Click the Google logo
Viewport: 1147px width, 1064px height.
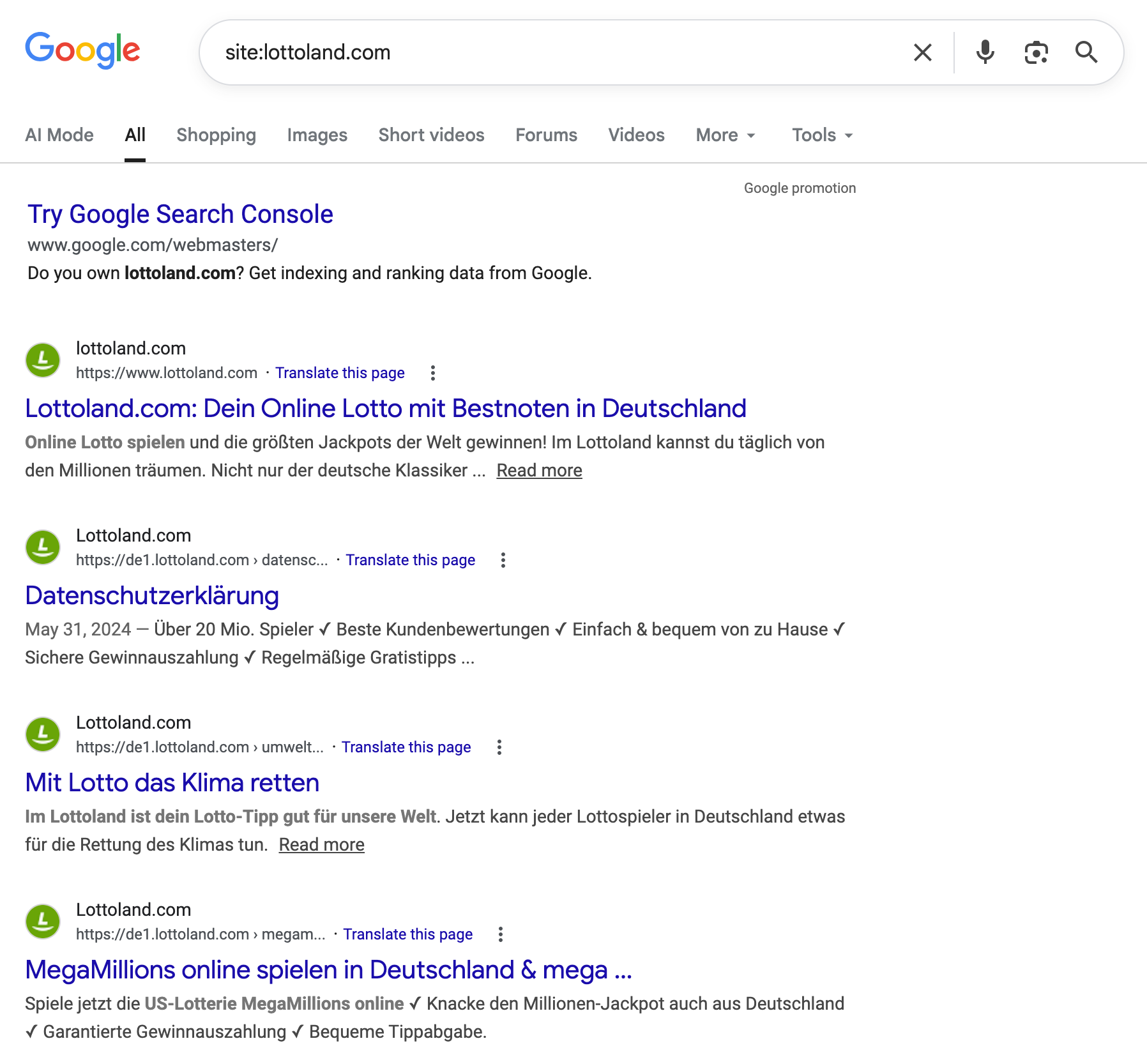(x=83, y=50)
